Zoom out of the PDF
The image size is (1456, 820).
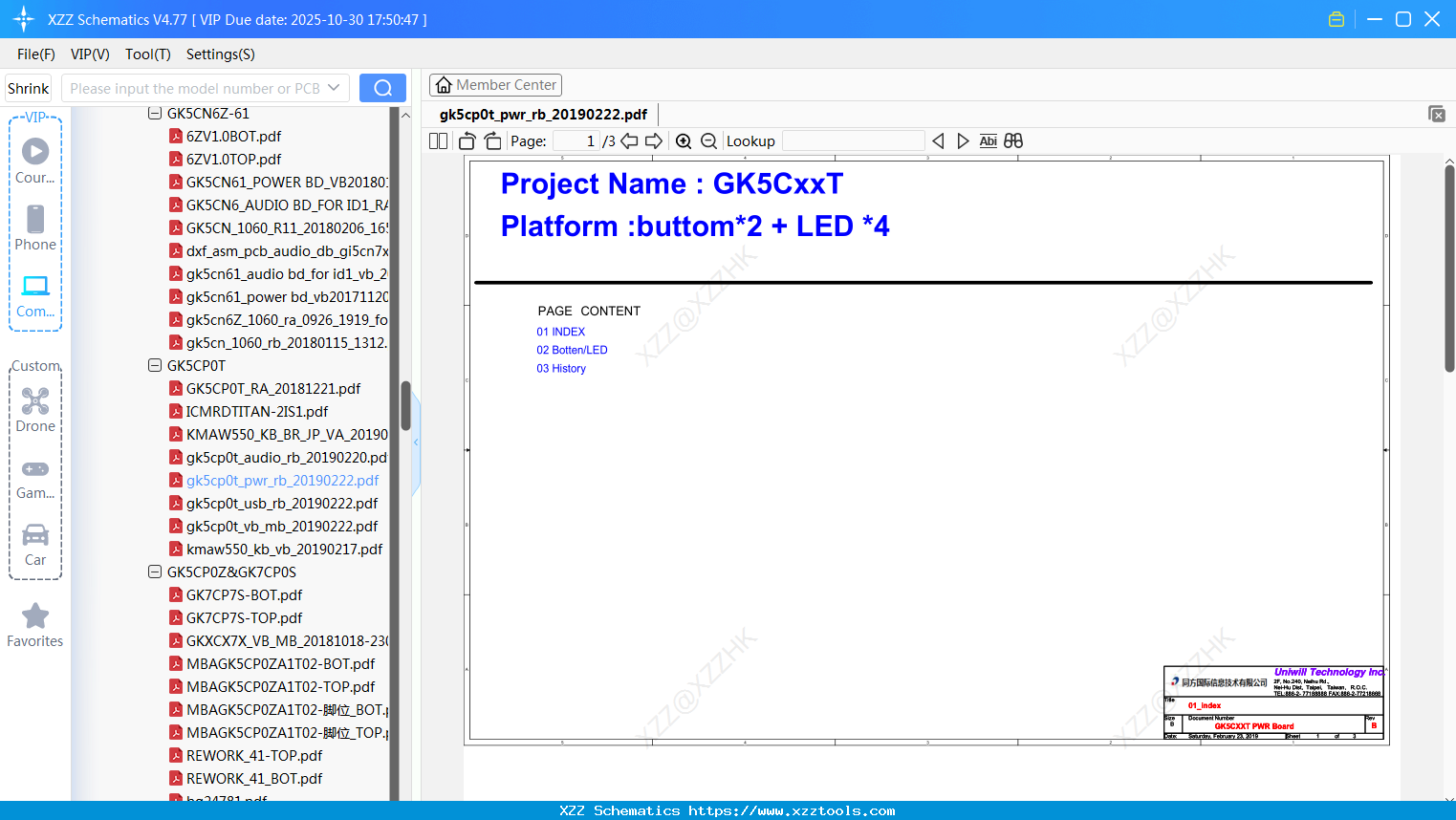click(x=708, y=141)
